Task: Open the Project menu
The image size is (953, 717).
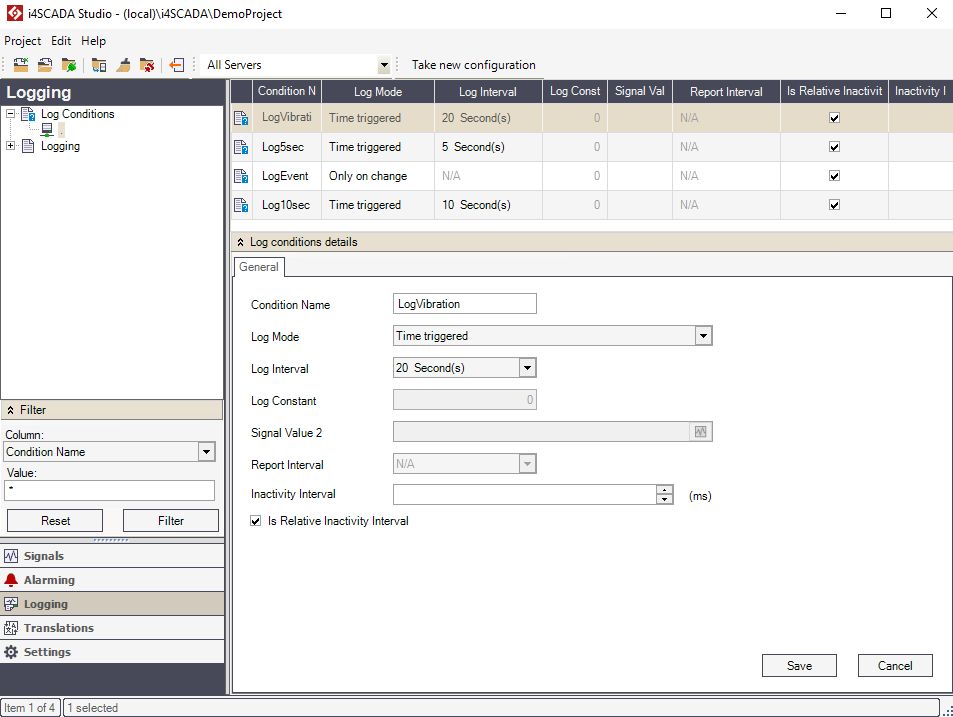Action: 22,41
